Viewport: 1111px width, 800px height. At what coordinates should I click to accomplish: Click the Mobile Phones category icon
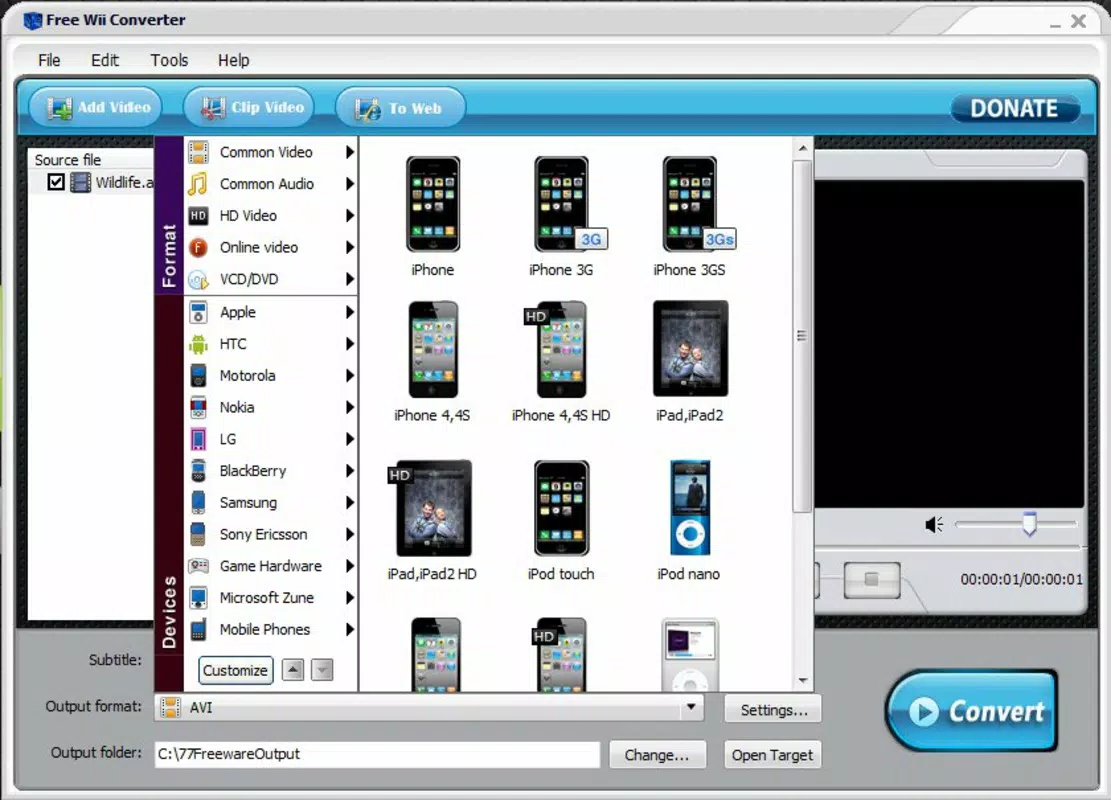pos(198,629)
